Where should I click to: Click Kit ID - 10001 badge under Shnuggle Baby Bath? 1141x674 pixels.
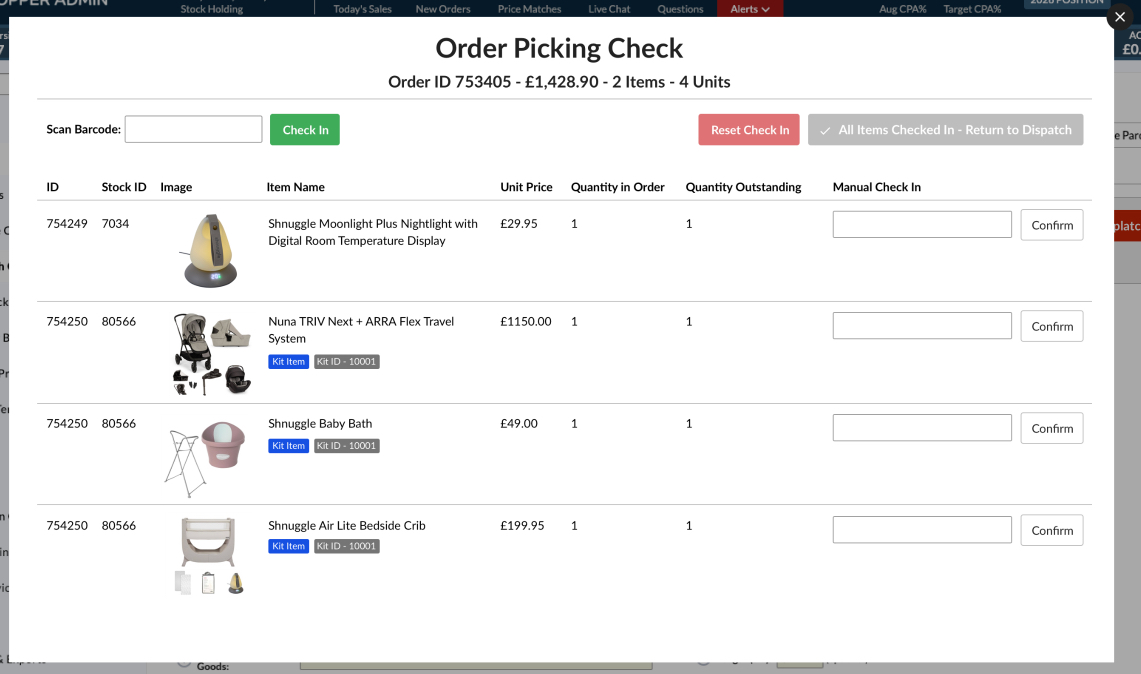(x=346, y=445)
